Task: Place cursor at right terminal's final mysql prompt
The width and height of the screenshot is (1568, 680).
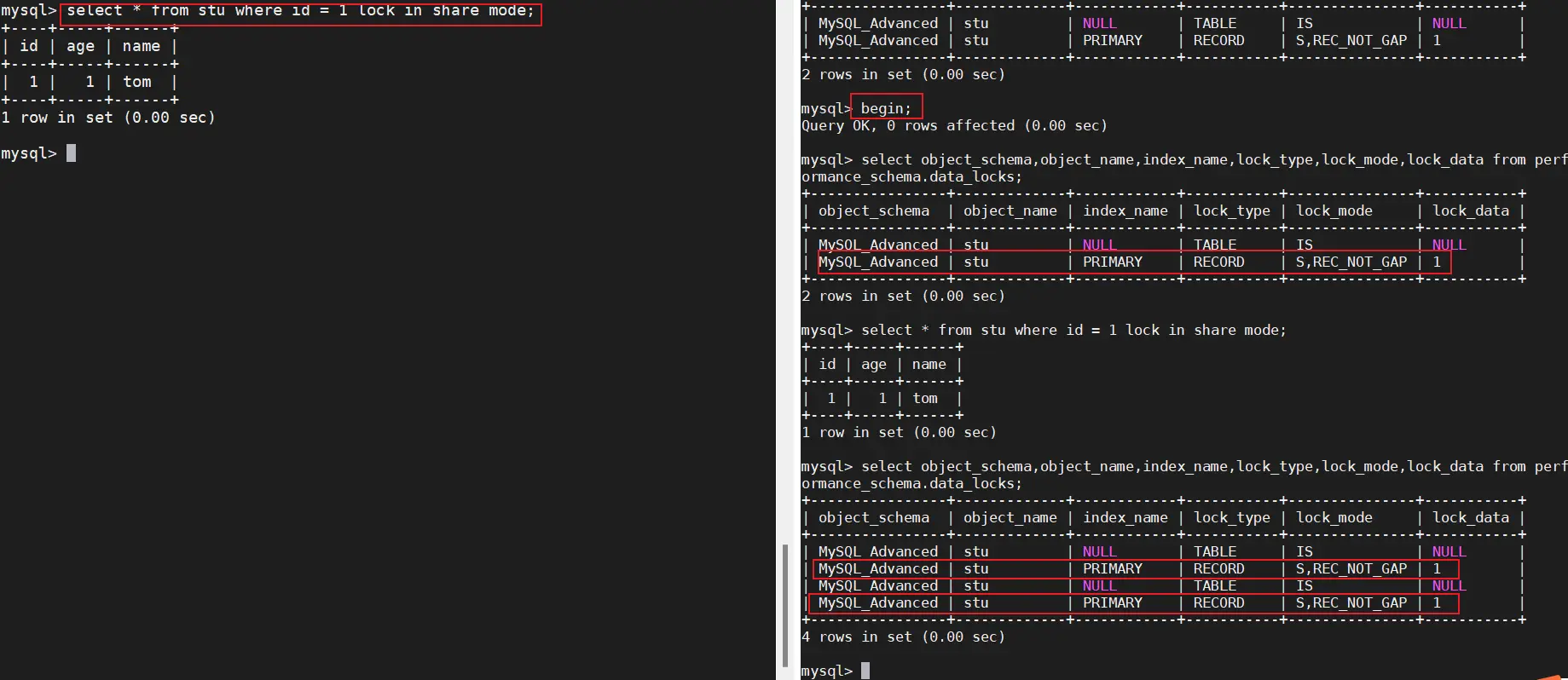Action: coord(865,671)
